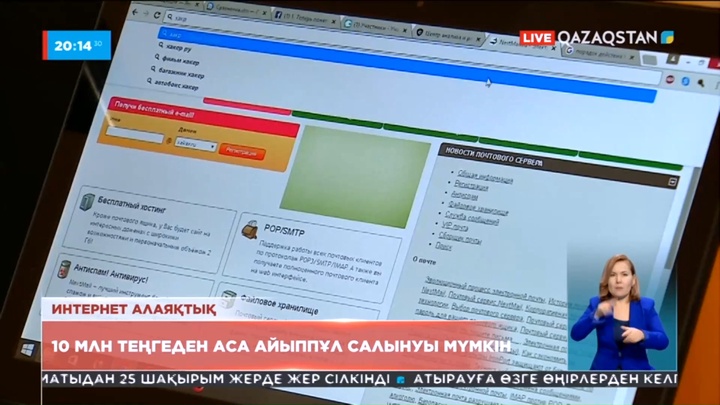Go forward with the browser forward arrow

point(146,14)
